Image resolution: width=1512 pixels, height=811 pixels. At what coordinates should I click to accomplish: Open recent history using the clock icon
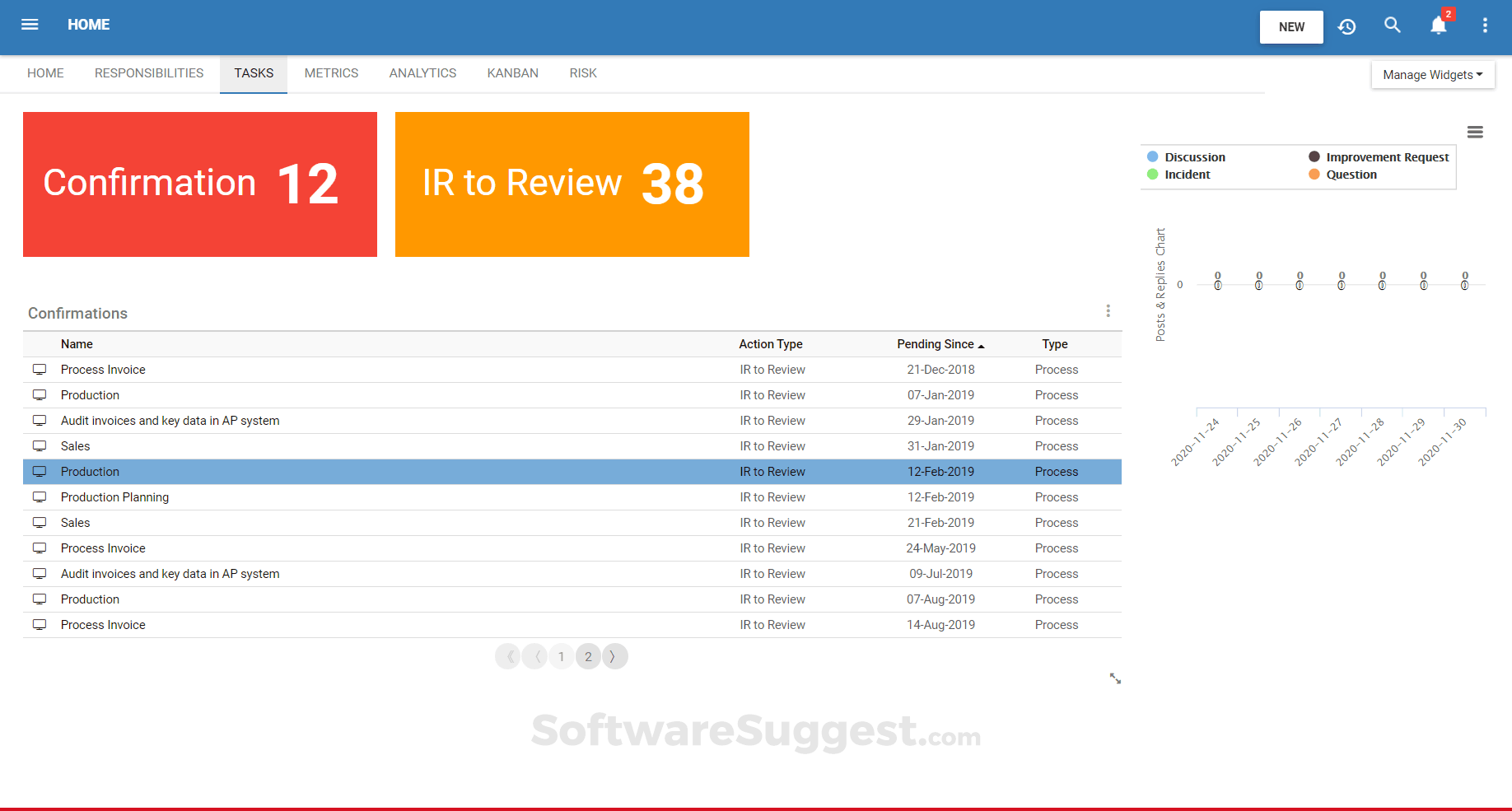coord(1347,26)
